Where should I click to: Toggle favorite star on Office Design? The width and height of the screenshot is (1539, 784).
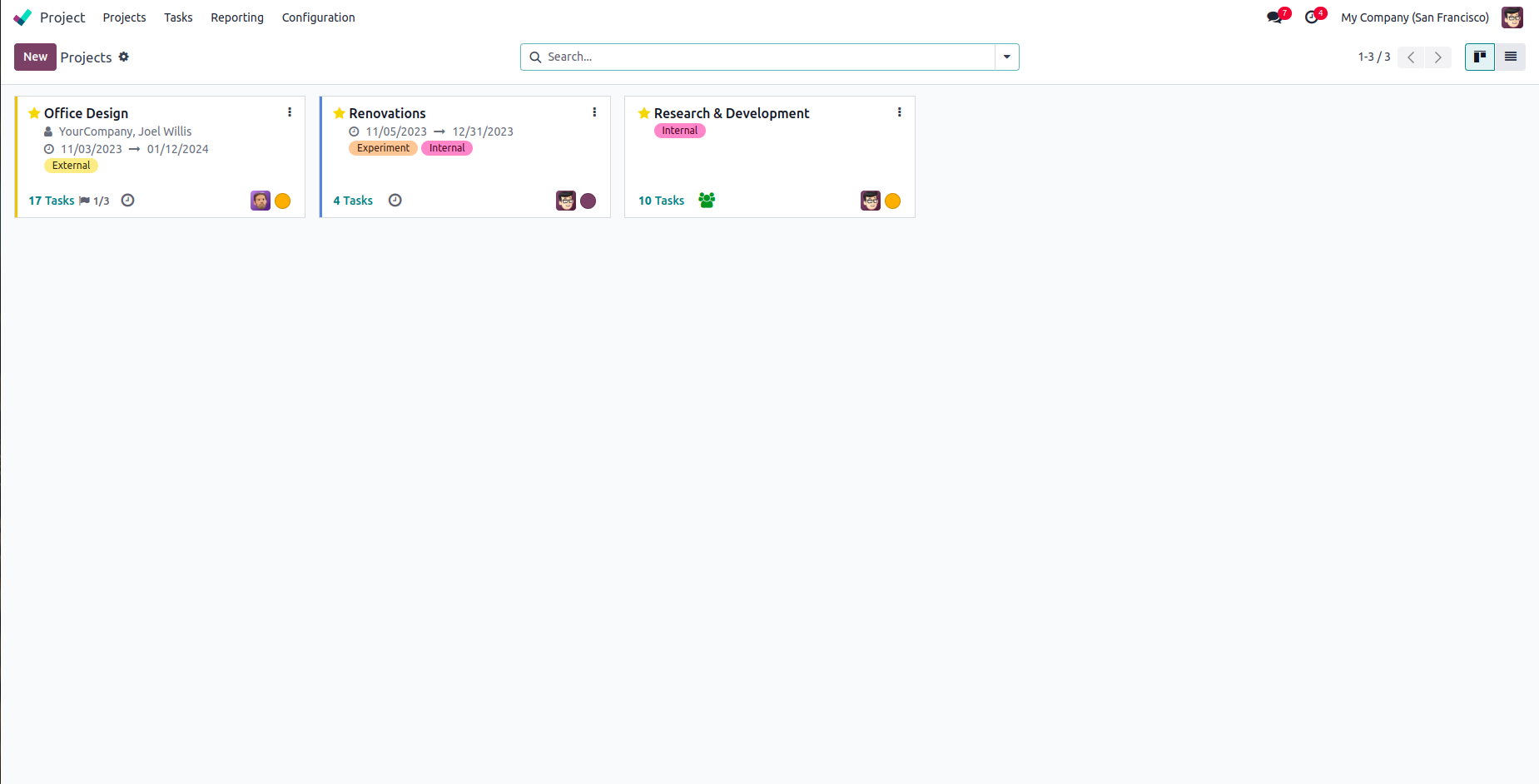pos(34,113)
